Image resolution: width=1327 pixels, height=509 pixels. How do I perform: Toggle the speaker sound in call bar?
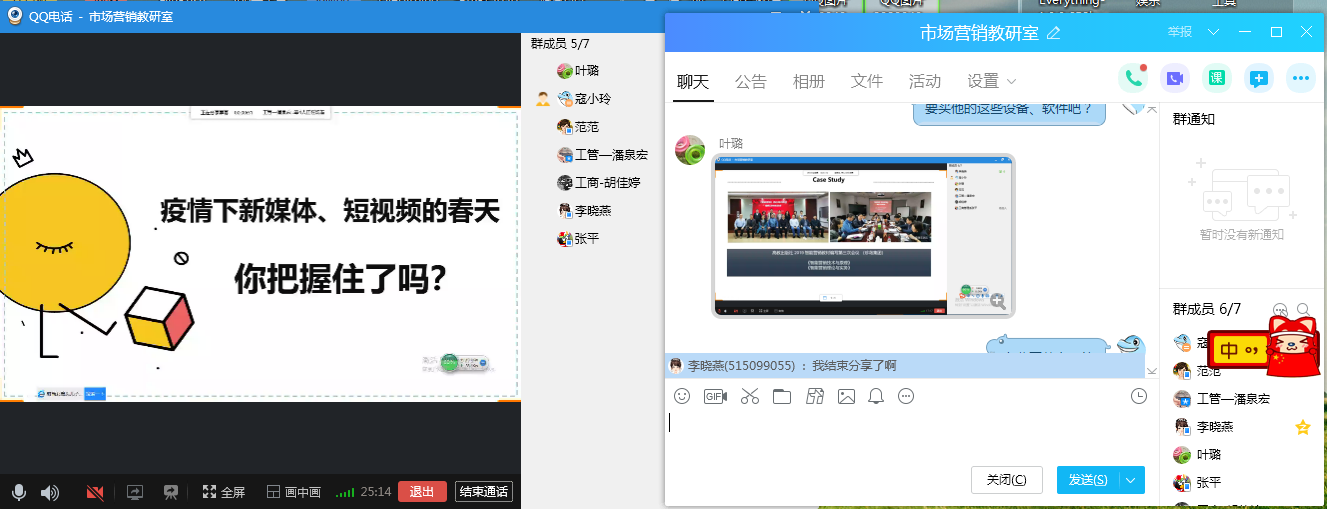click(x=49, y=492)
